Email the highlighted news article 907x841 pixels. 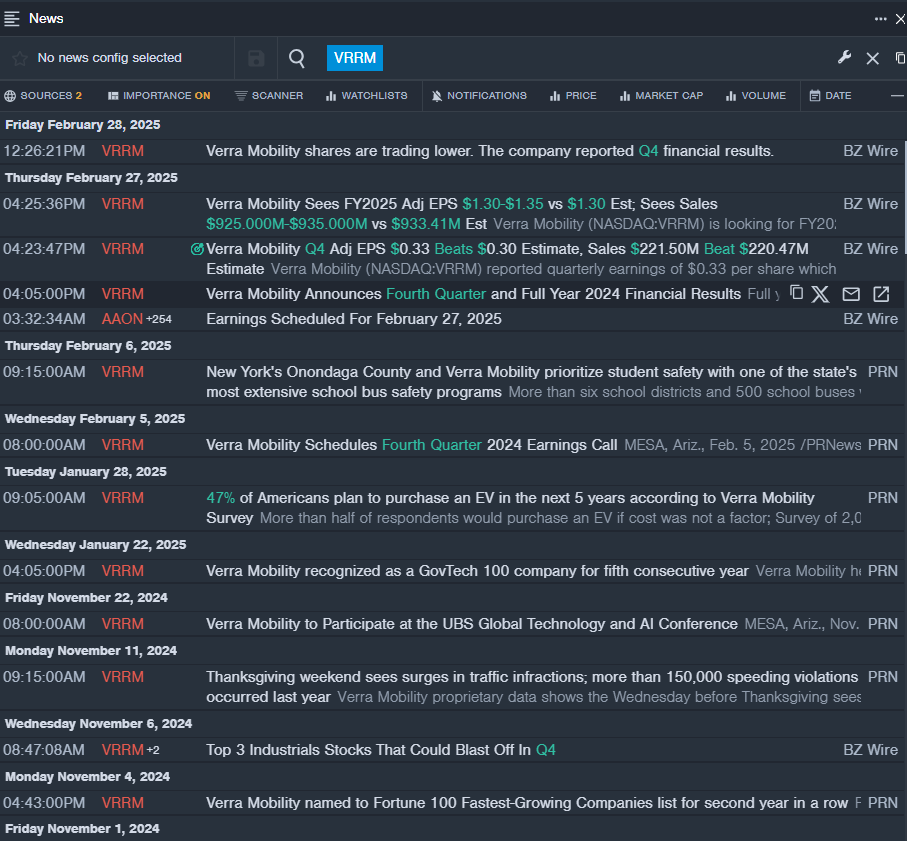pyautogui.click(x=851, y=293)
